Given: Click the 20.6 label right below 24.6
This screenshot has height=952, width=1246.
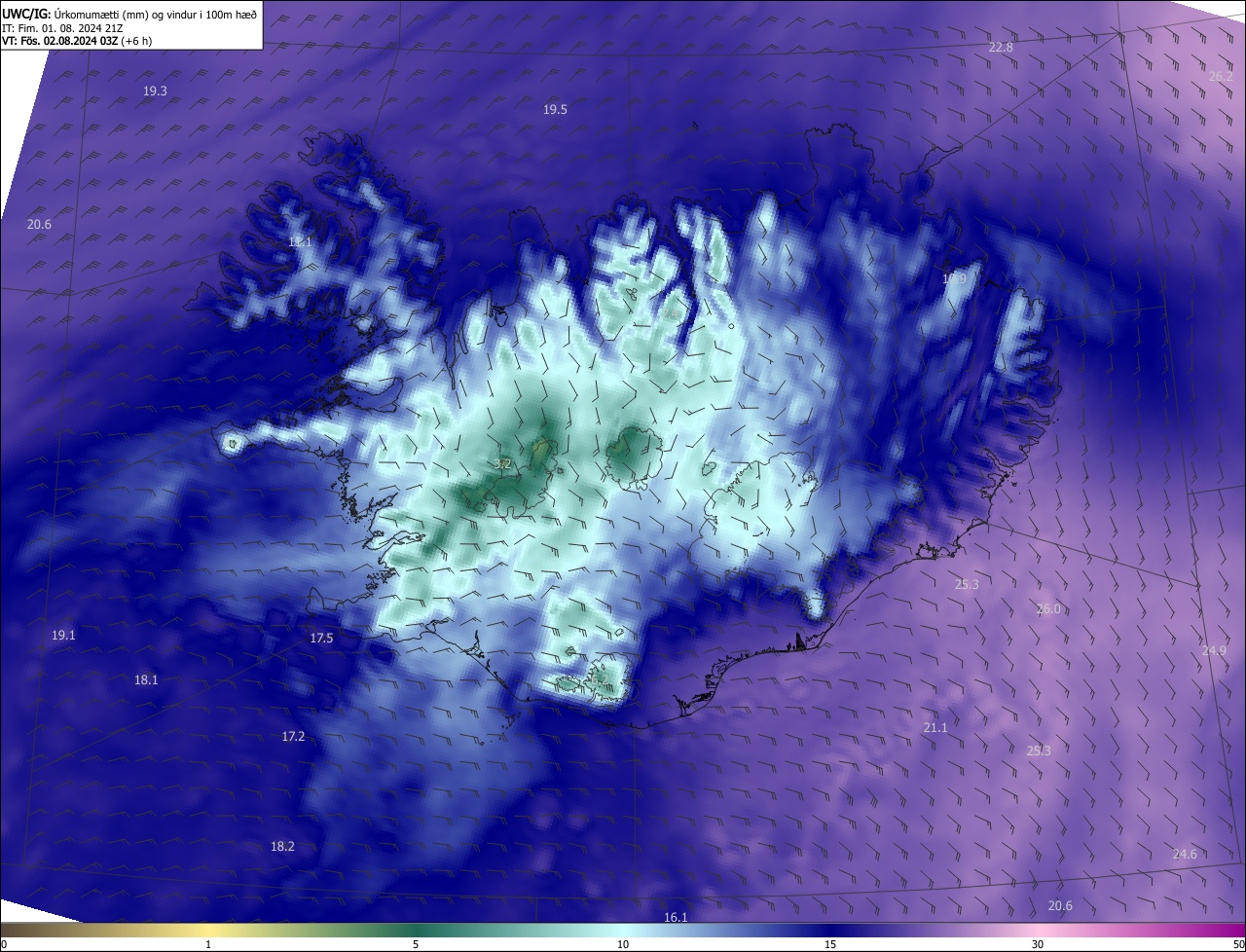Looking at the screenshot, I should click(x=1060, y=906).
